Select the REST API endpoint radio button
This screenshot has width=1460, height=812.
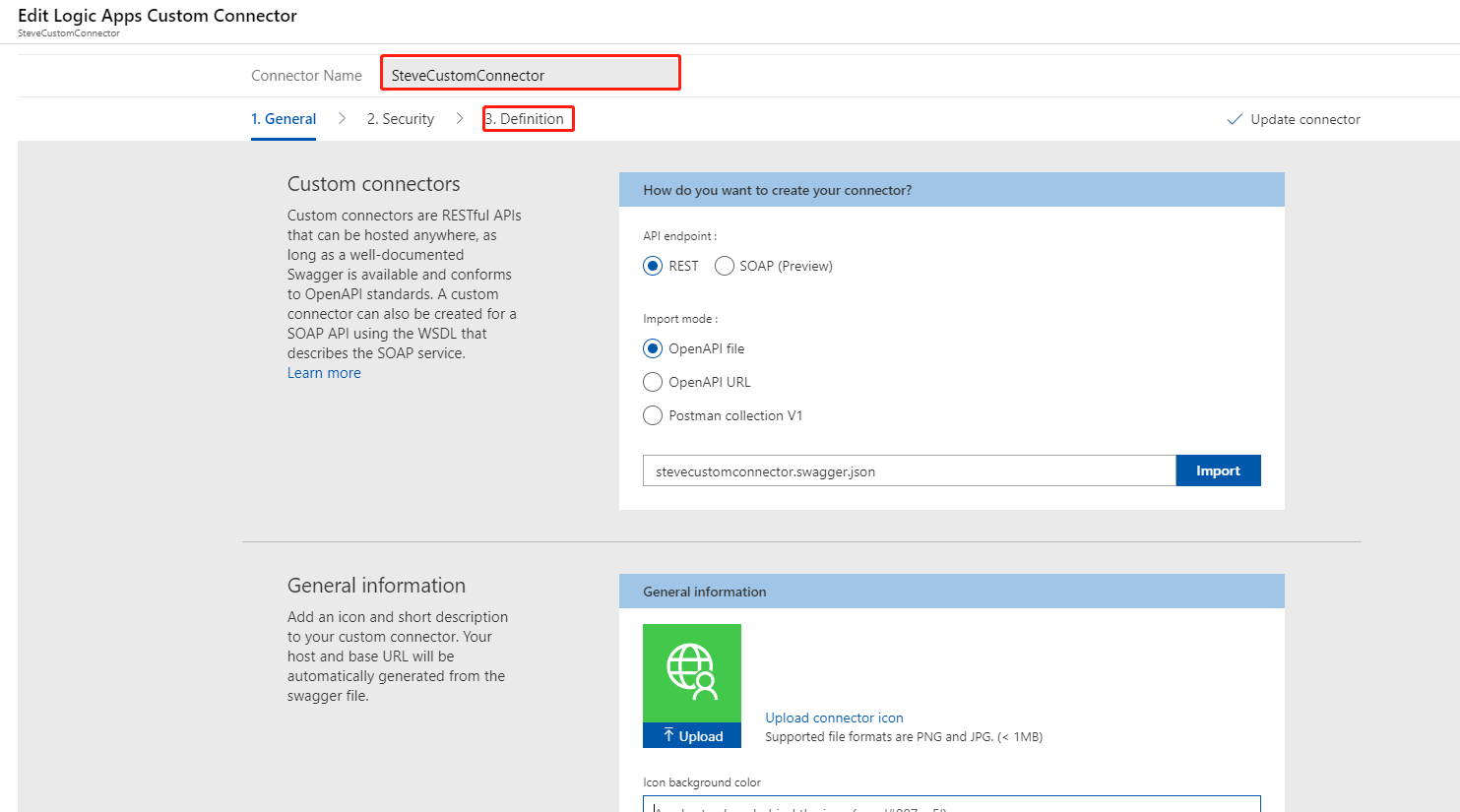pos(653,266)
